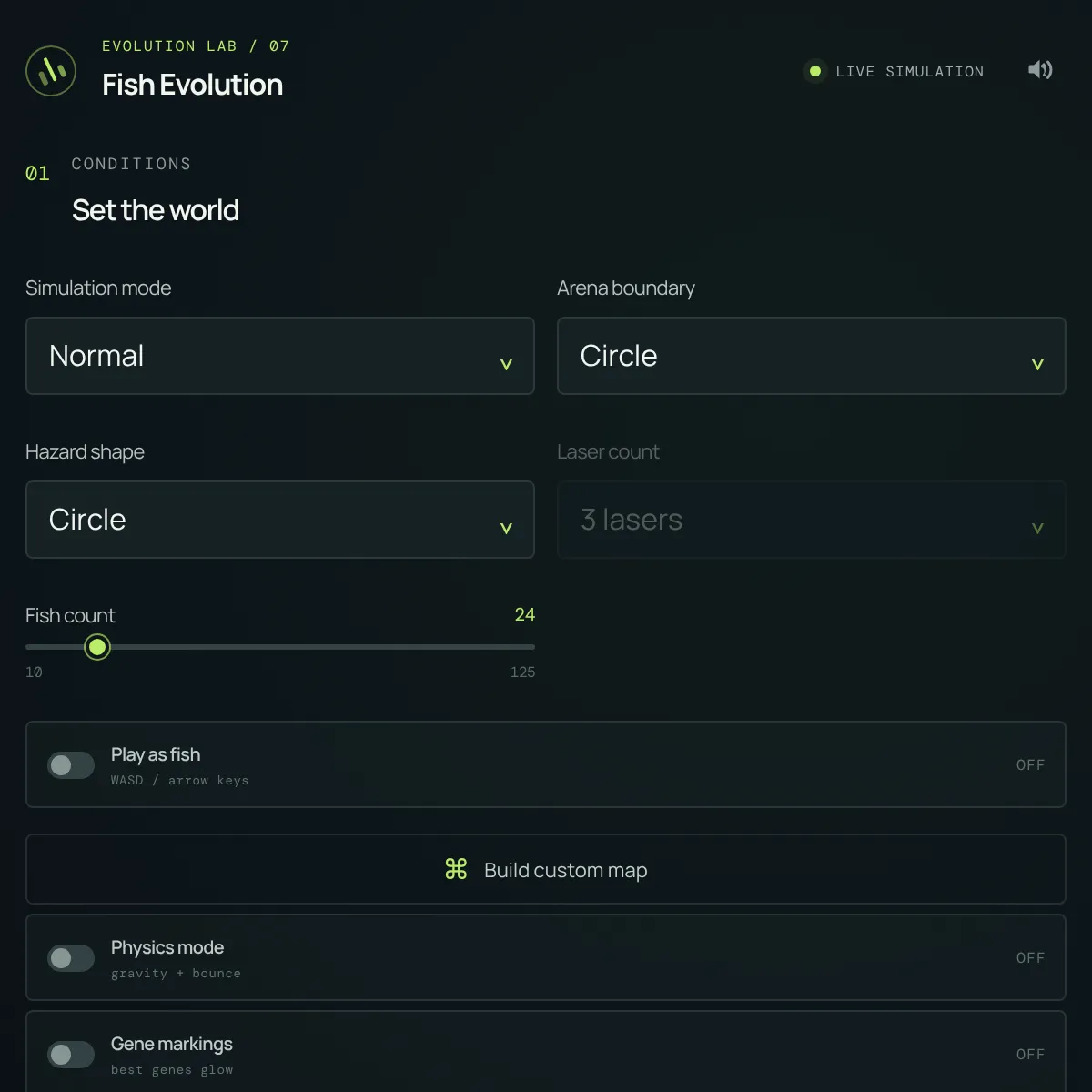Click the Arena boundary chevron arrow
Viewport: 1092px width, 1092px height.
pos(1037,364)
